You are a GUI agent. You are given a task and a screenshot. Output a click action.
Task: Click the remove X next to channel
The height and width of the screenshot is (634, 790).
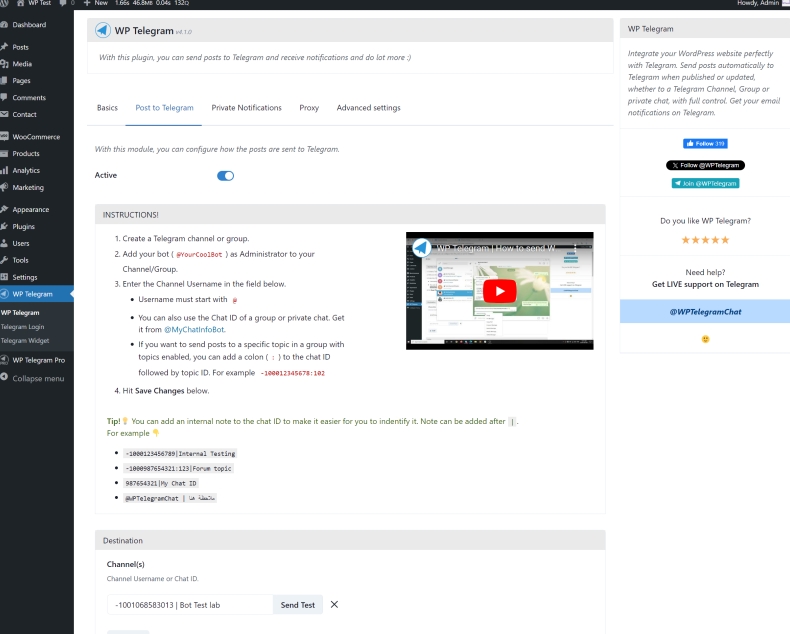tap(334, 604)
